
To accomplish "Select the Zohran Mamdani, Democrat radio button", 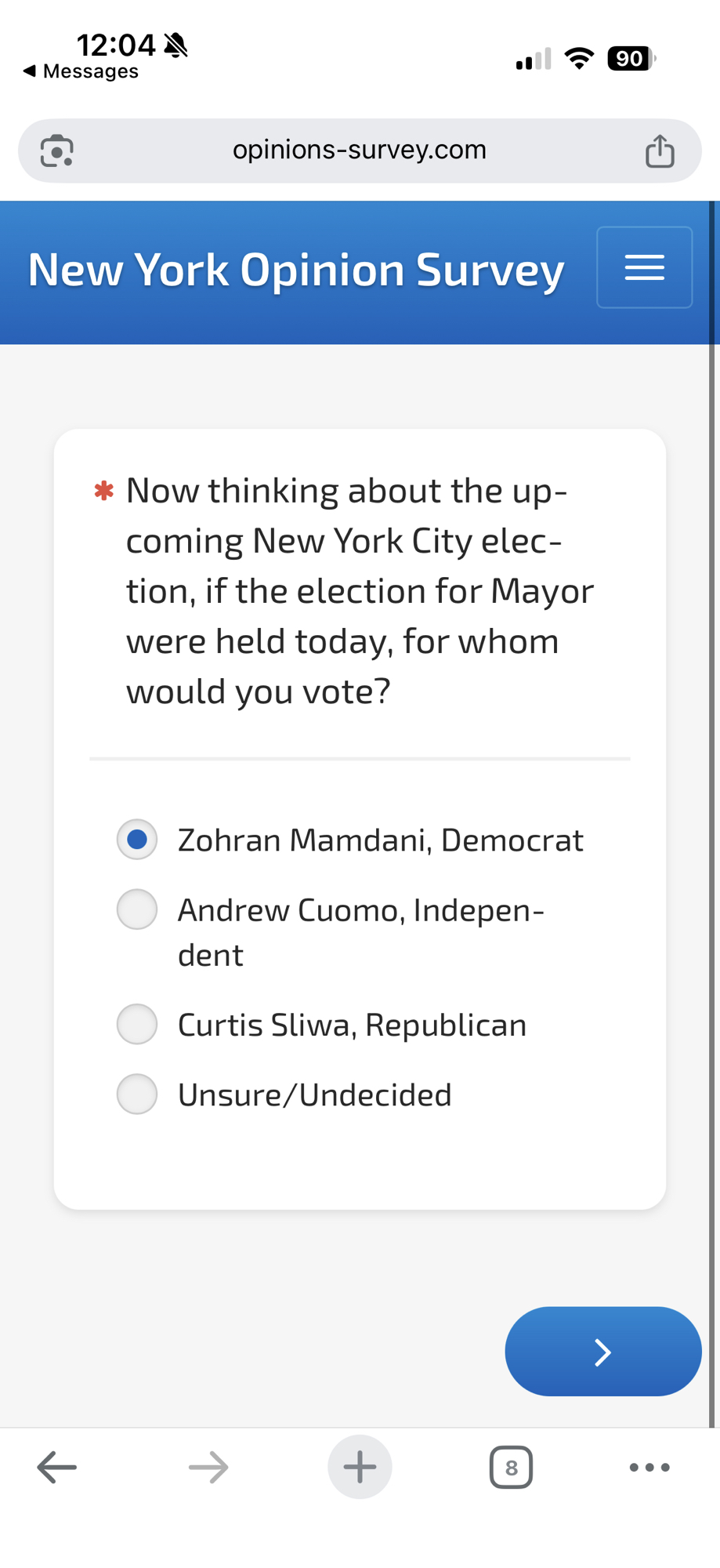I will click(x=137, y=840).
